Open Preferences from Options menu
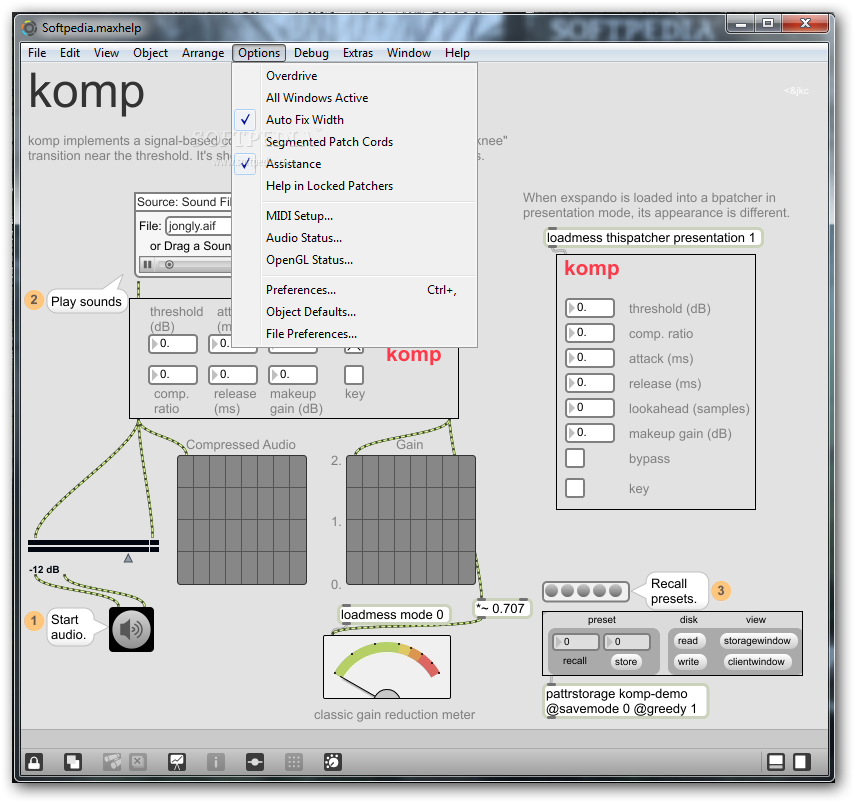The height and width of the screenshot is (803, 855). tap(354, 290)
